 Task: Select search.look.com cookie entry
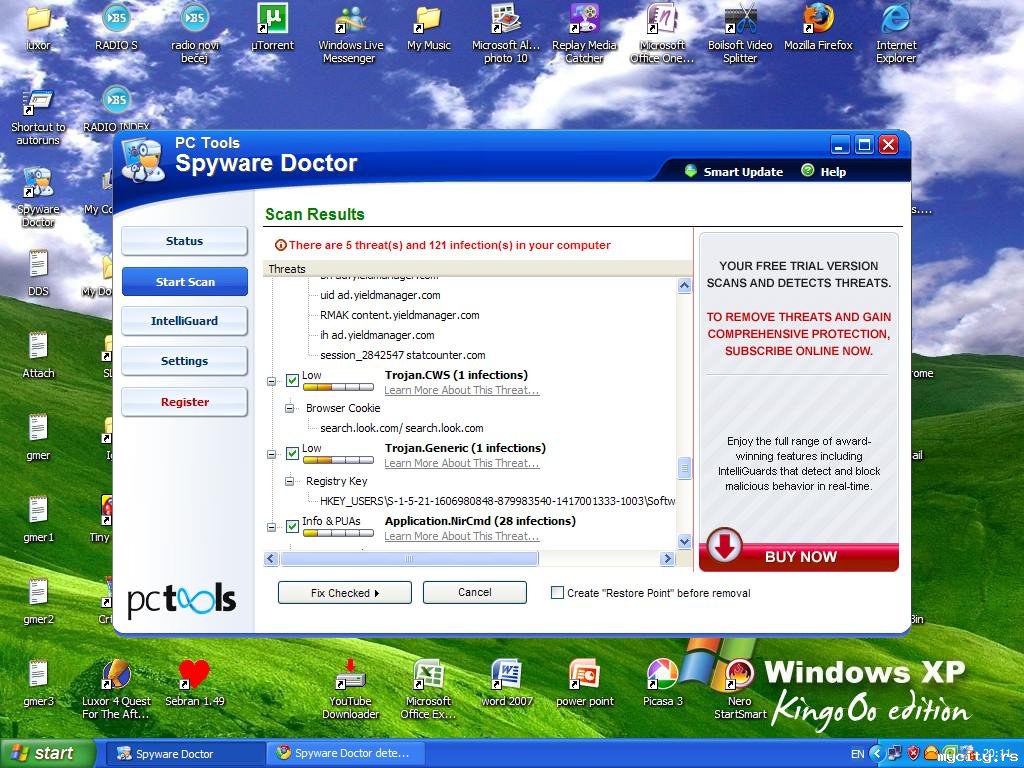point(402,428)
